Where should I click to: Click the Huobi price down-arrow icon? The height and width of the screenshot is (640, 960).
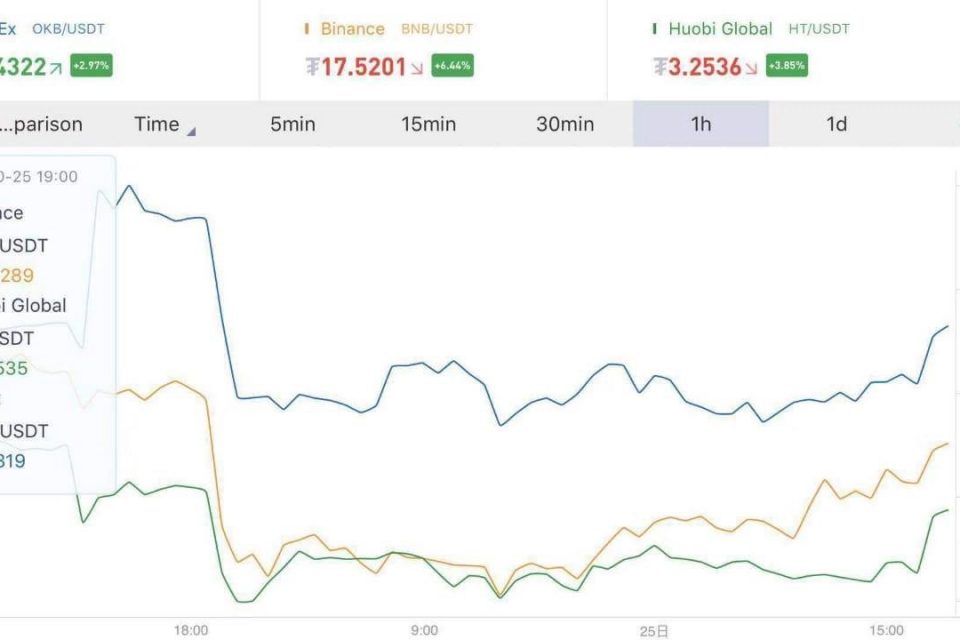tap(751, 68)
